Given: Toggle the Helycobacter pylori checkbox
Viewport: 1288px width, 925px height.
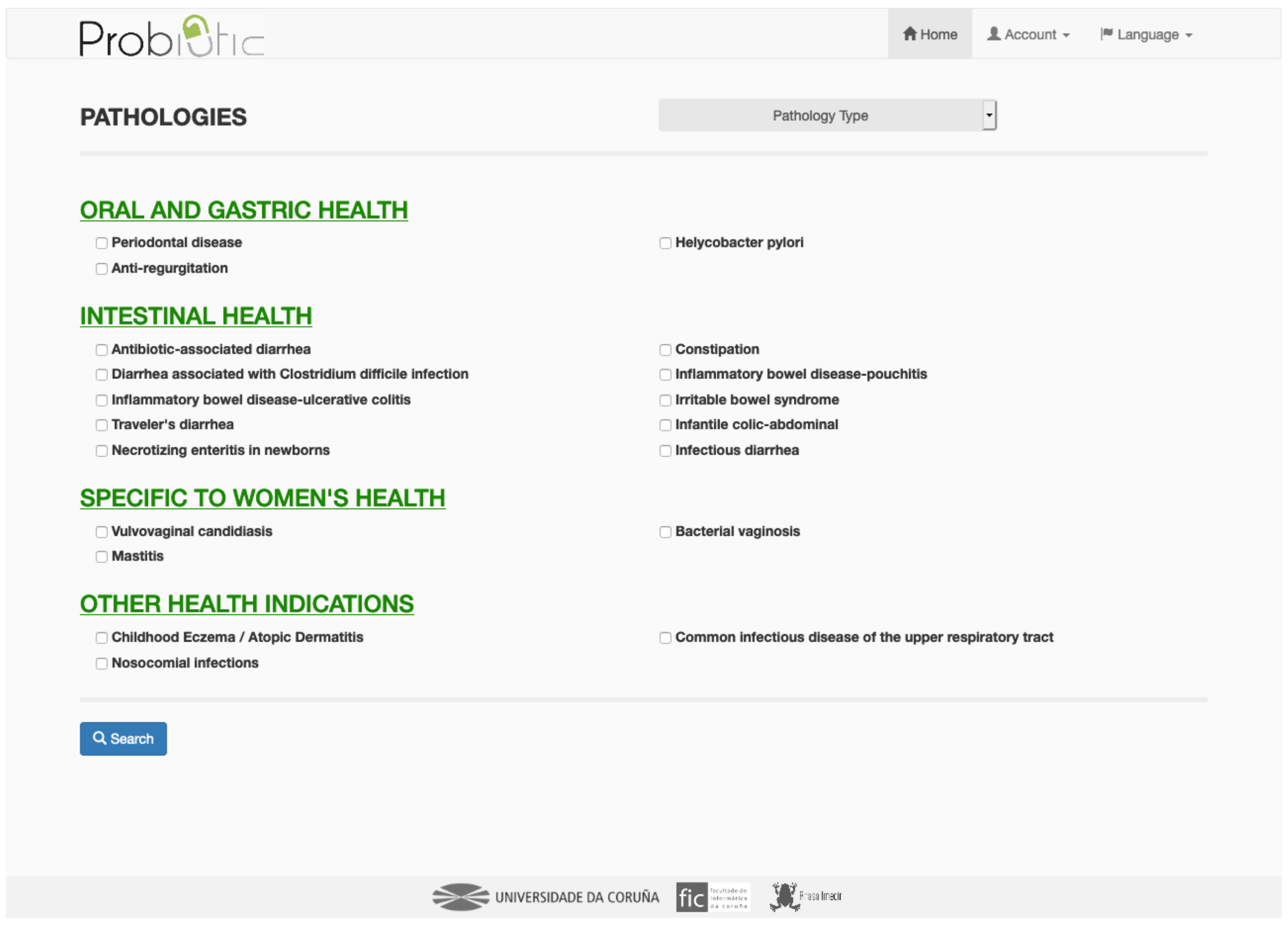Looking at the screenshot, I should coord(665,243).
